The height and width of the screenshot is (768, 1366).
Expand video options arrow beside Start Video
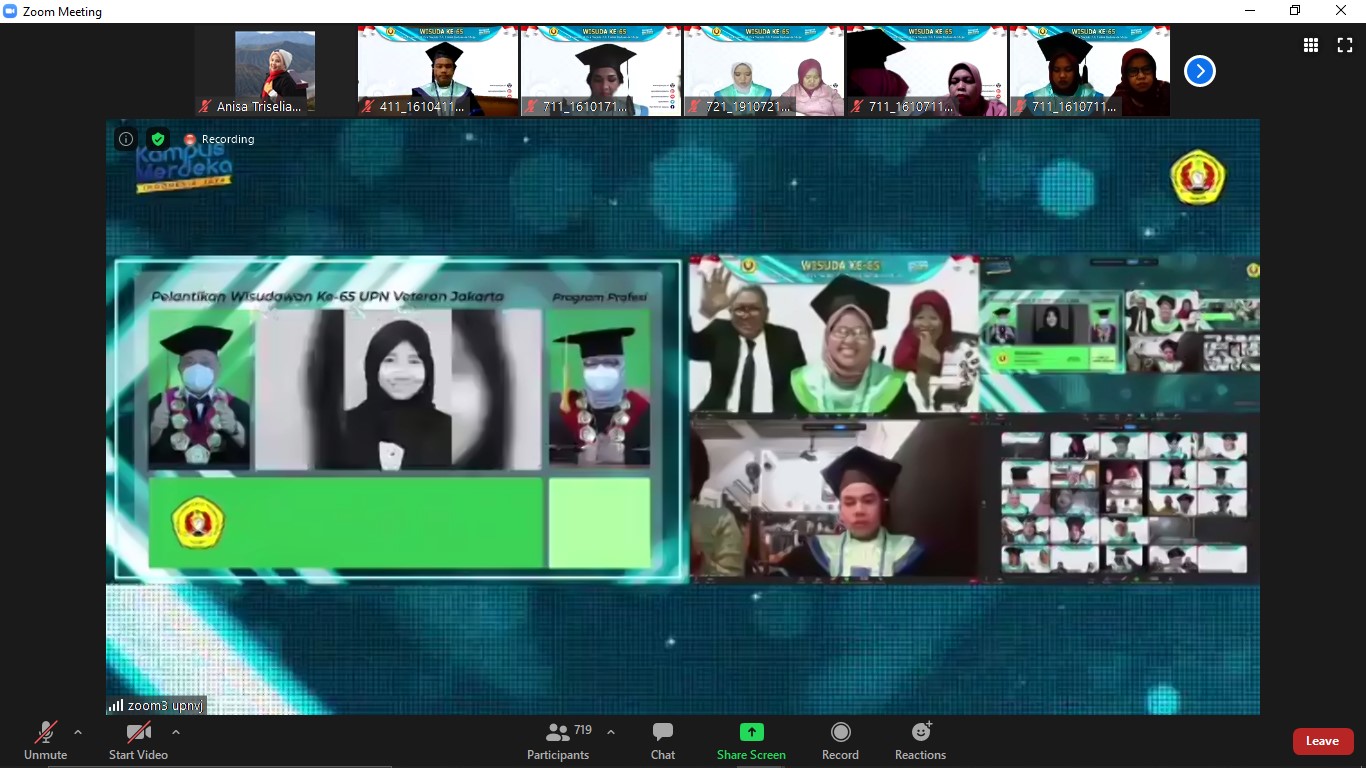tap(176, 732)
